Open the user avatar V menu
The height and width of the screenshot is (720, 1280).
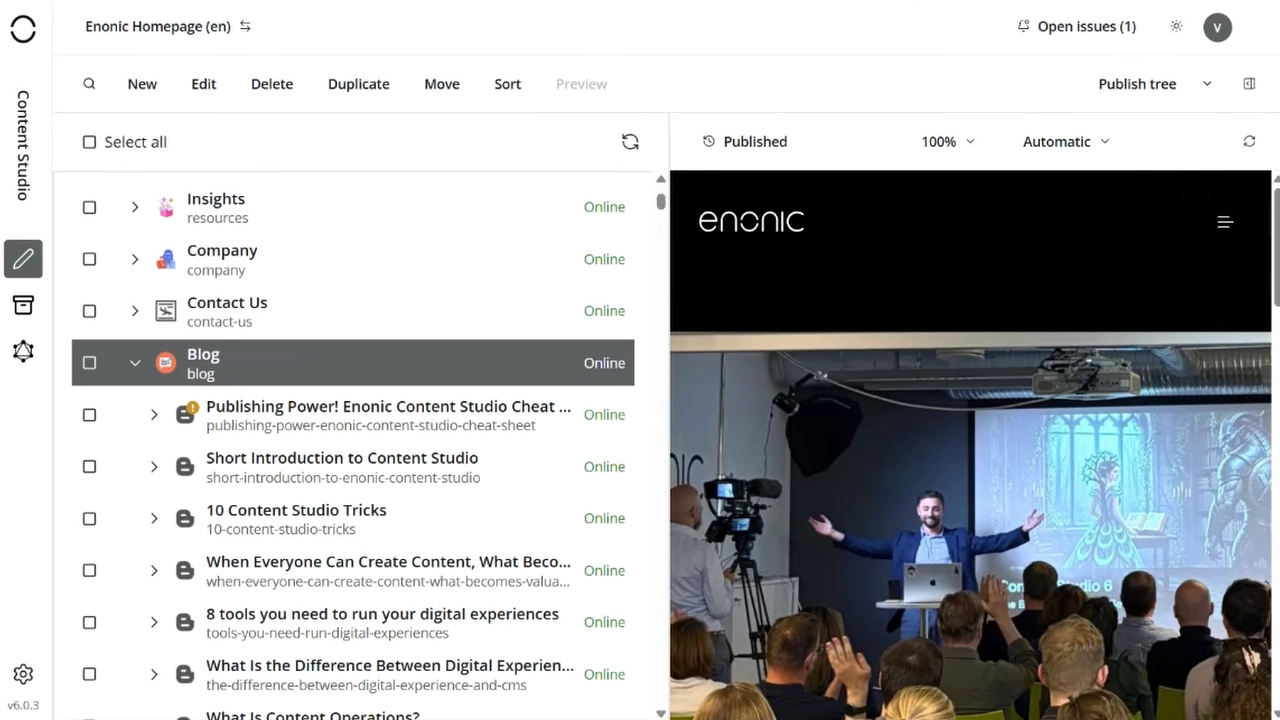click(x=1217, y=27)
